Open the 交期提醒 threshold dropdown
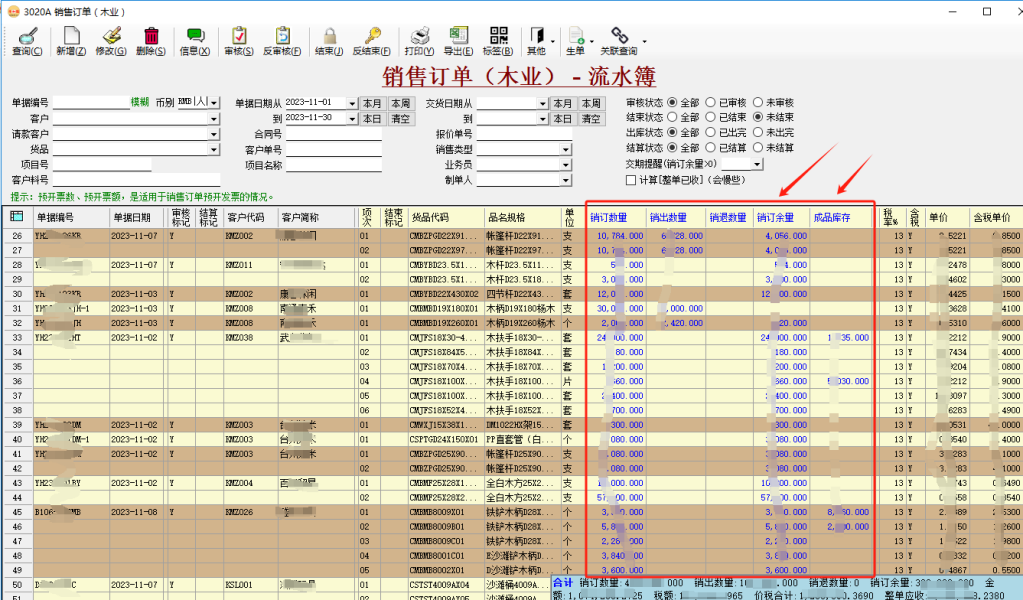The image size is (1023, 600). [x=757, y=165]
